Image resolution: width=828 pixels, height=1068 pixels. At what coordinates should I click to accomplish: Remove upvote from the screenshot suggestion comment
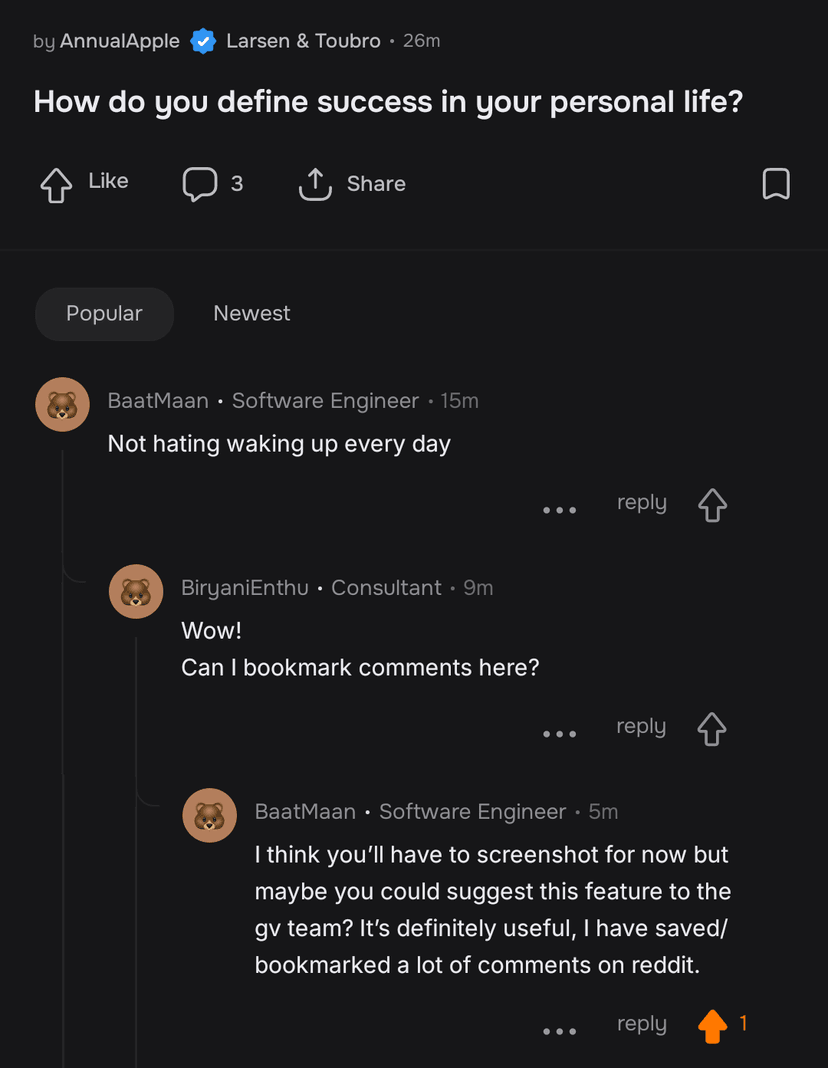712,1026
